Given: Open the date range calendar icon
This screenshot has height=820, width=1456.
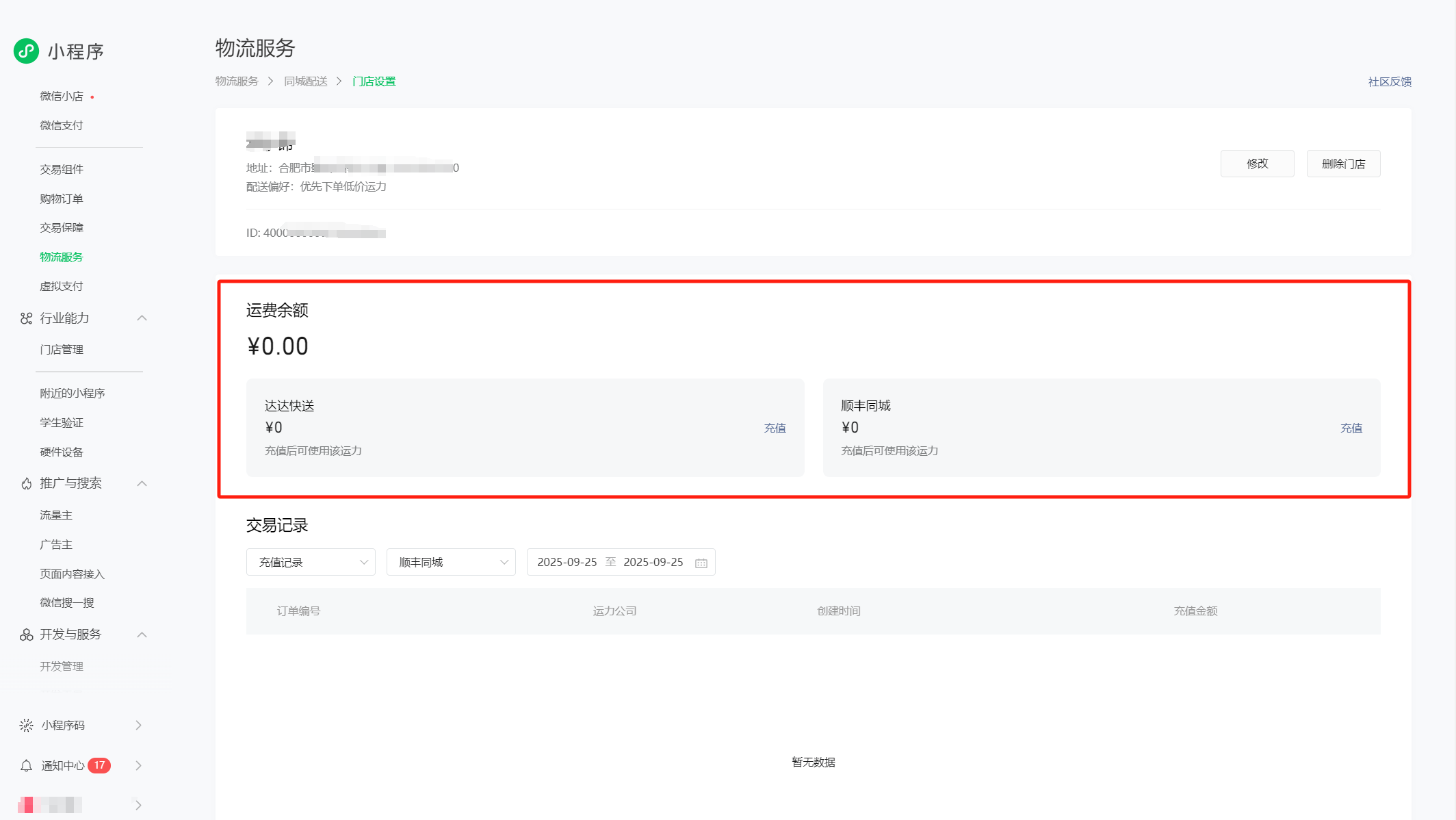Looking at the screenshot, I should (x=701, y=563).
